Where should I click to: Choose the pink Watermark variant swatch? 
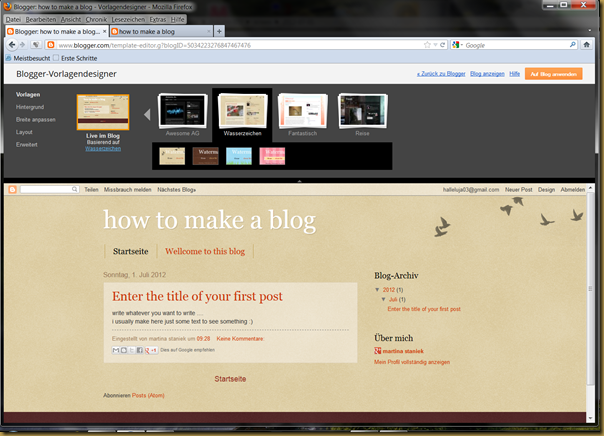tap(272, 156)
